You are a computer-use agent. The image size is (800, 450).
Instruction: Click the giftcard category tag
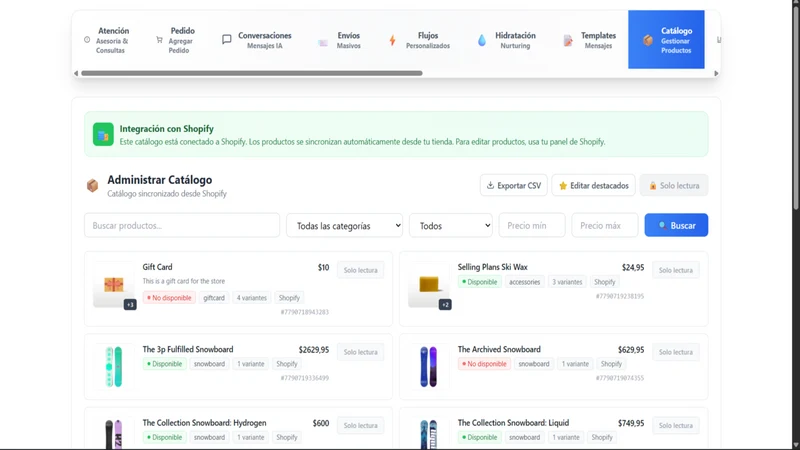point(214,298)
